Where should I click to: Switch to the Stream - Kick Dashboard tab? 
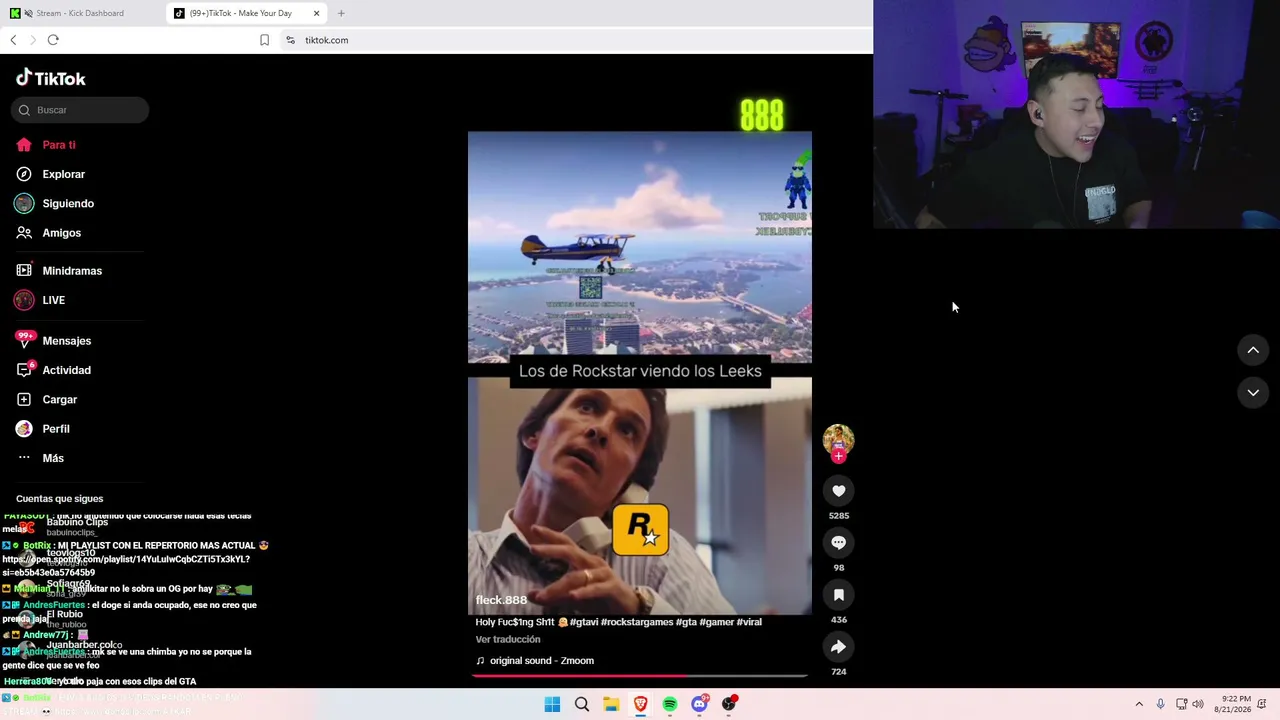[80, 13]
